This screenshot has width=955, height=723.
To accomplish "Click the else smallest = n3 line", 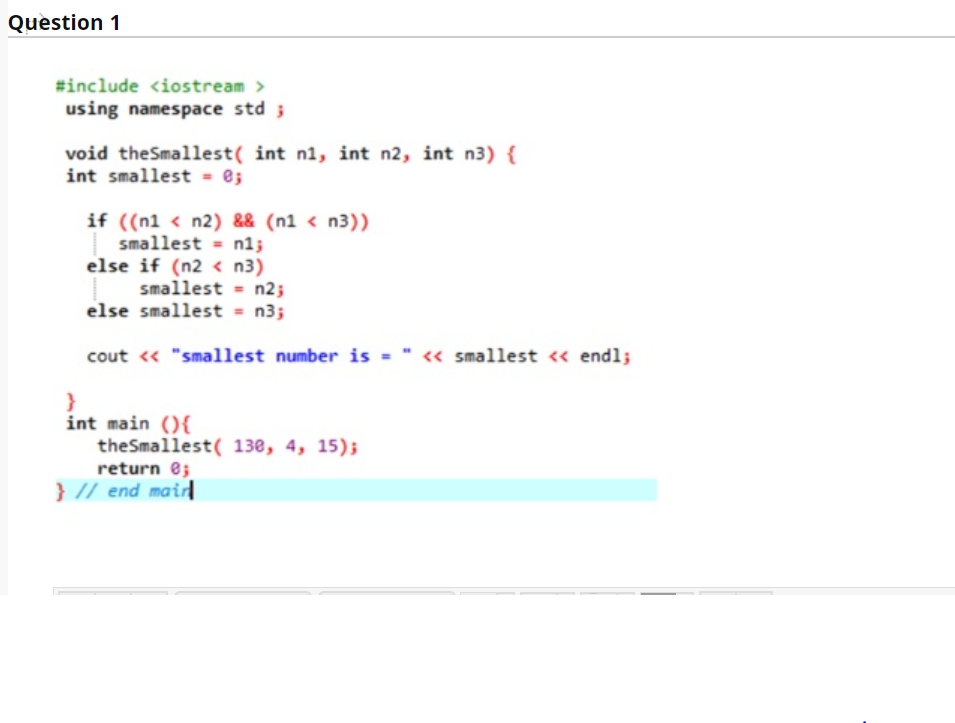I will pyautogui.click(x=185, y=310).
